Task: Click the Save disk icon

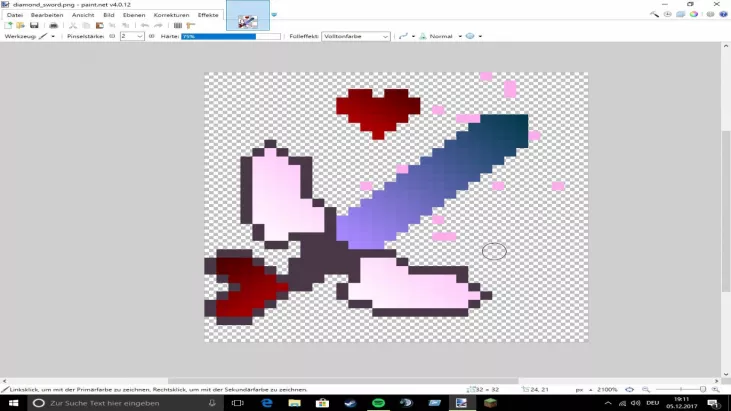Action: click(34, 25)
